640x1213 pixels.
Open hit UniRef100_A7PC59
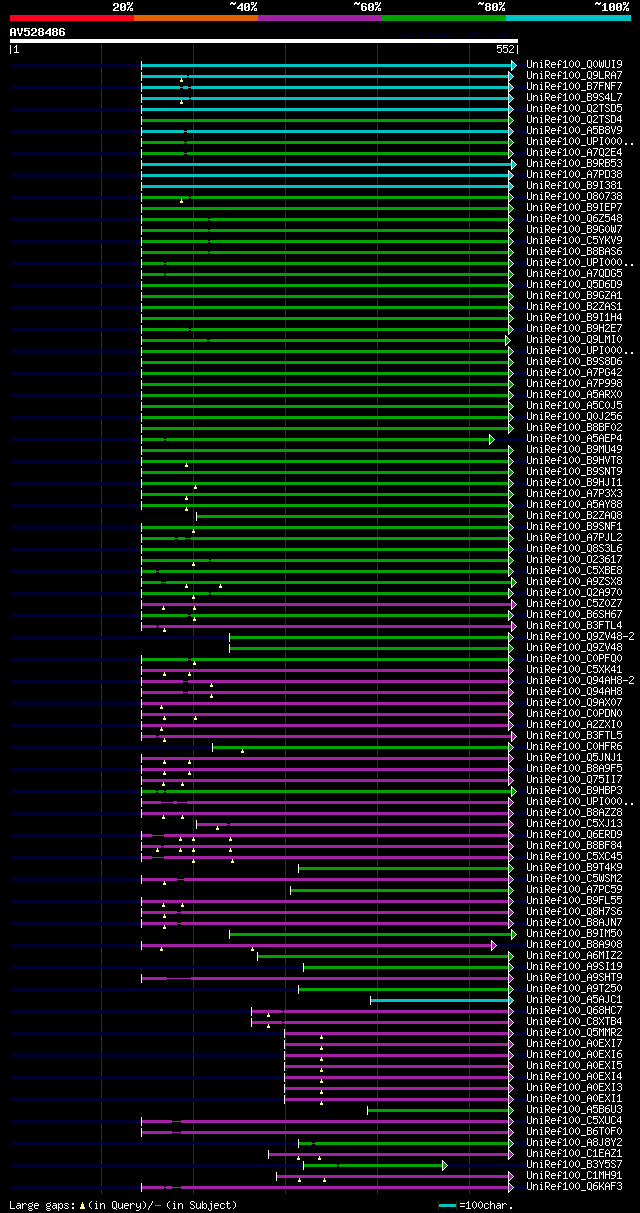click(x=575, y=890)
